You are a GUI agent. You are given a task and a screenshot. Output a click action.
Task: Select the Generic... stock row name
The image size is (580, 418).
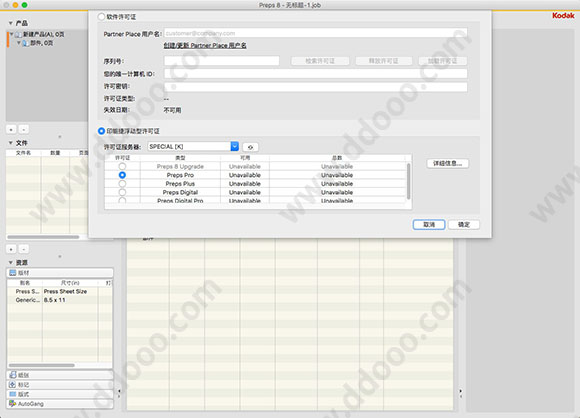(27, 300)
